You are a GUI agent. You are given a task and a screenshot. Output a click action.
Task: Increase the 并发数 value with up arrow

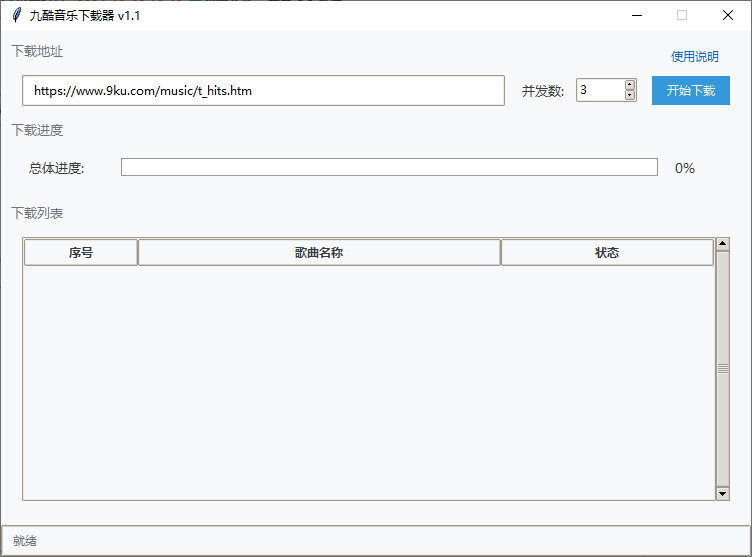click(630, 85)
